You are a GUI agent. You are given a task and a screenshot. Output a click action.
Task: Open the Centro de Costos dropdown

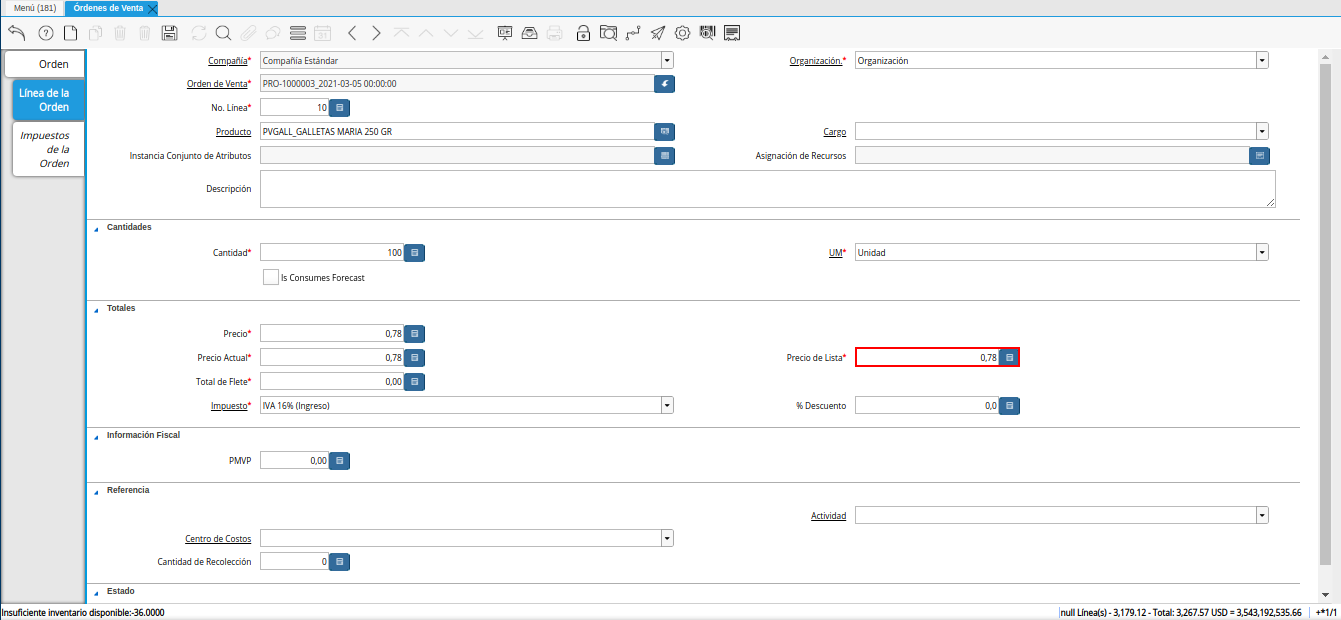[x=667, y=539]
